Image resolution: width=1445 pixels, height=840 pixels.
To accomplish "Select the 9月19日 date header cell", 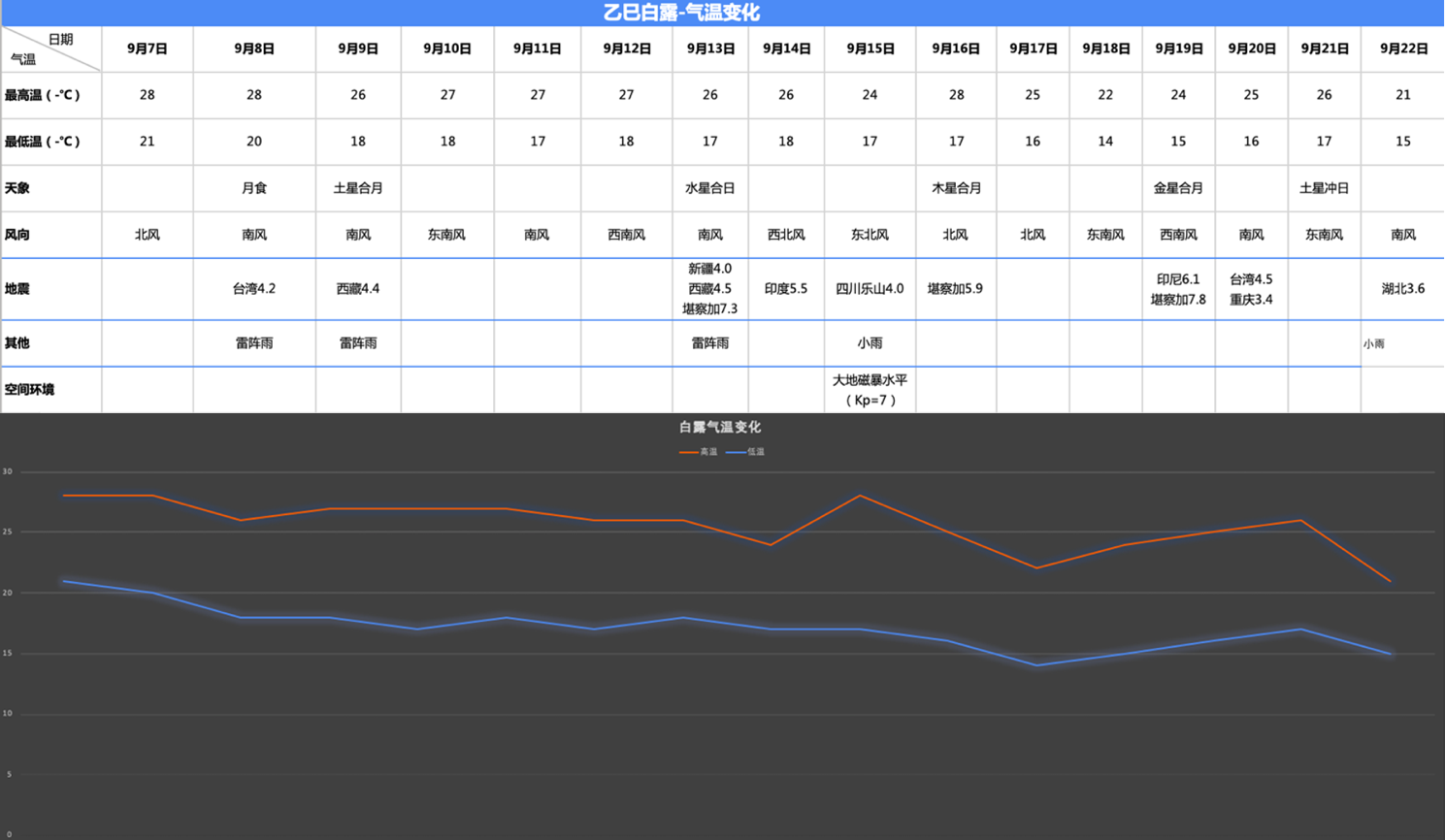I will pos(1178,48).
